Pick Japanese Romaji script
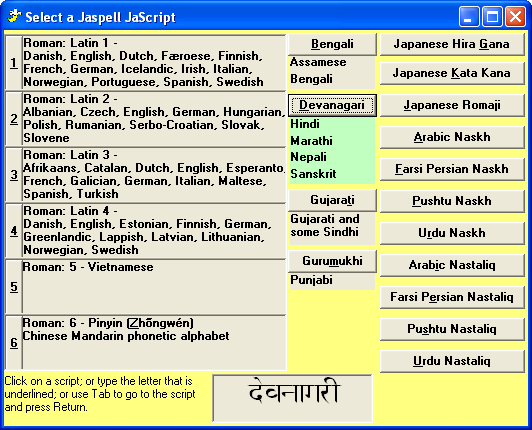The width and height of the screenshot is (532, 430). pyautogui.click(x=452, y=105)
